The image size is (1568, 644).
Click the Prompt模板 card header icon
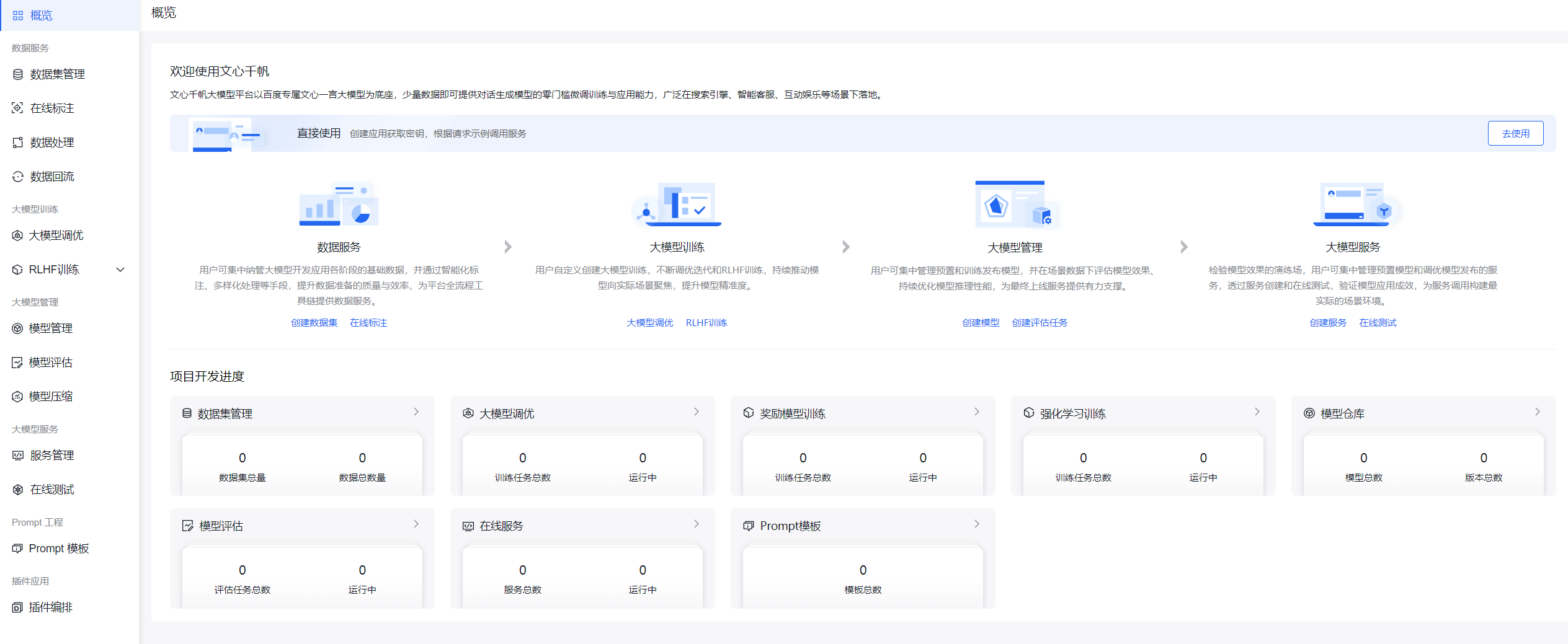click(749, 526)
